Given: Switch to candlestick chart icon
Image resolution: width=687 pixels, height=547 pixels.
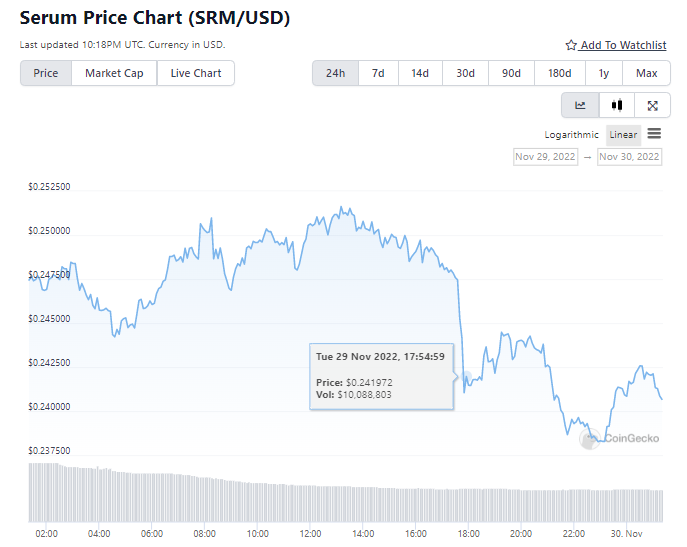Looking at the screenshot, I should point(617,105).
